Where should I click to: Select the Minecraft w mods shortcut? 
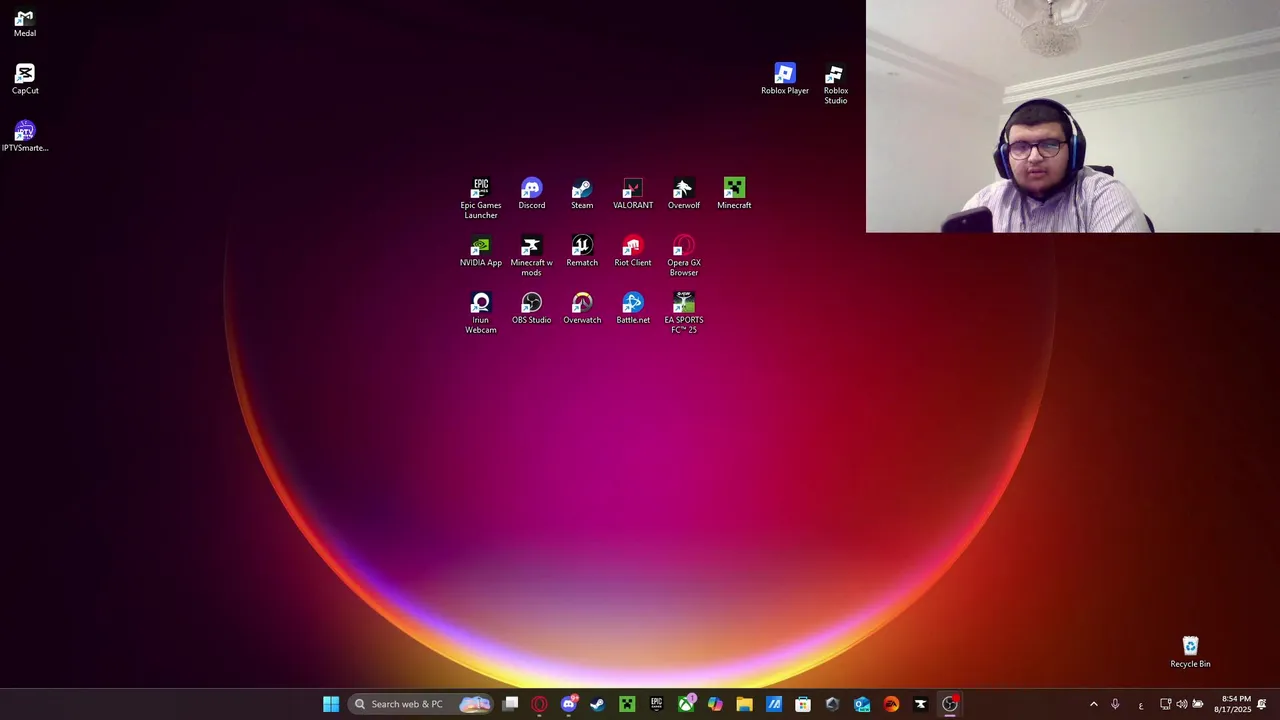pos(532,256)
